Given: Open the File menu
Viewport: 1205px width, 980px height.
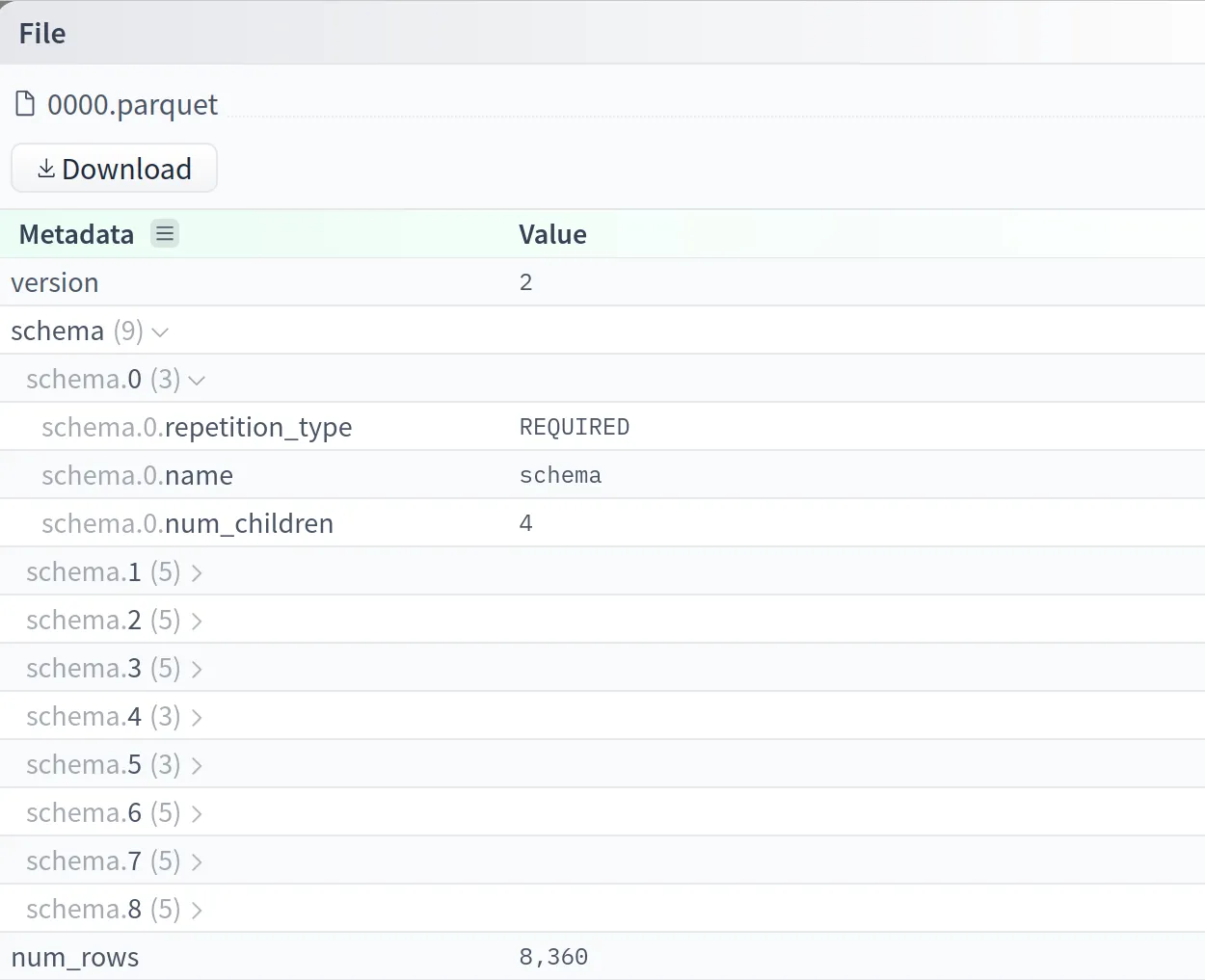Looking at the screenshot, I should (40, 32).
